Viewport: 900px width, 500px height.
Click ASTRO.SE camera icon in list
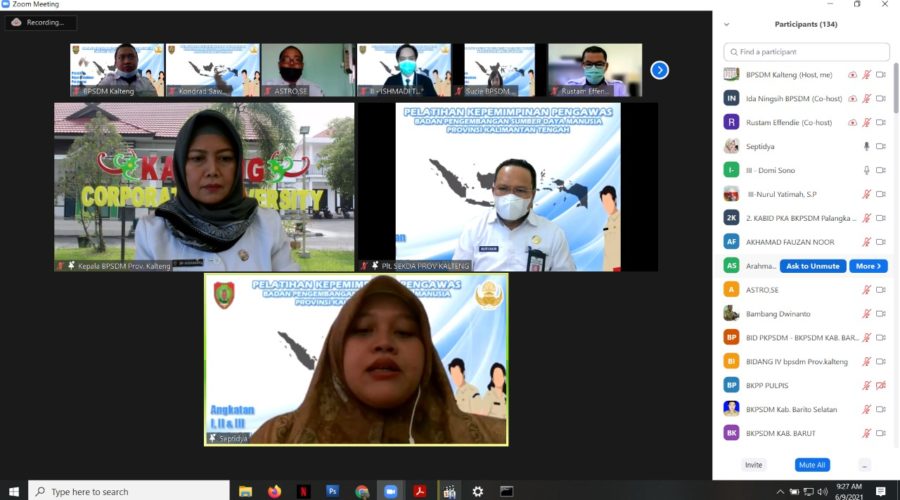click(x=881, y=290)
